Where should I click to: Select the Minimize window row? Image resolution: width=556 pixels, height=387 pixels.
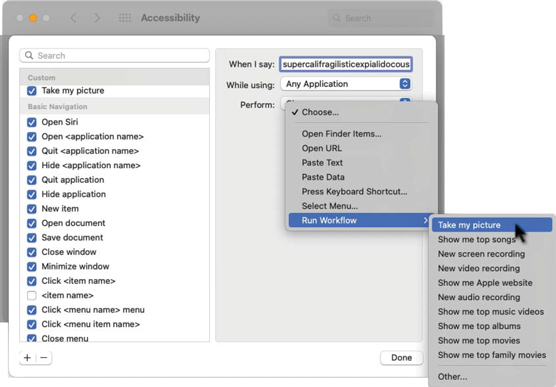[x=115, y=266]
